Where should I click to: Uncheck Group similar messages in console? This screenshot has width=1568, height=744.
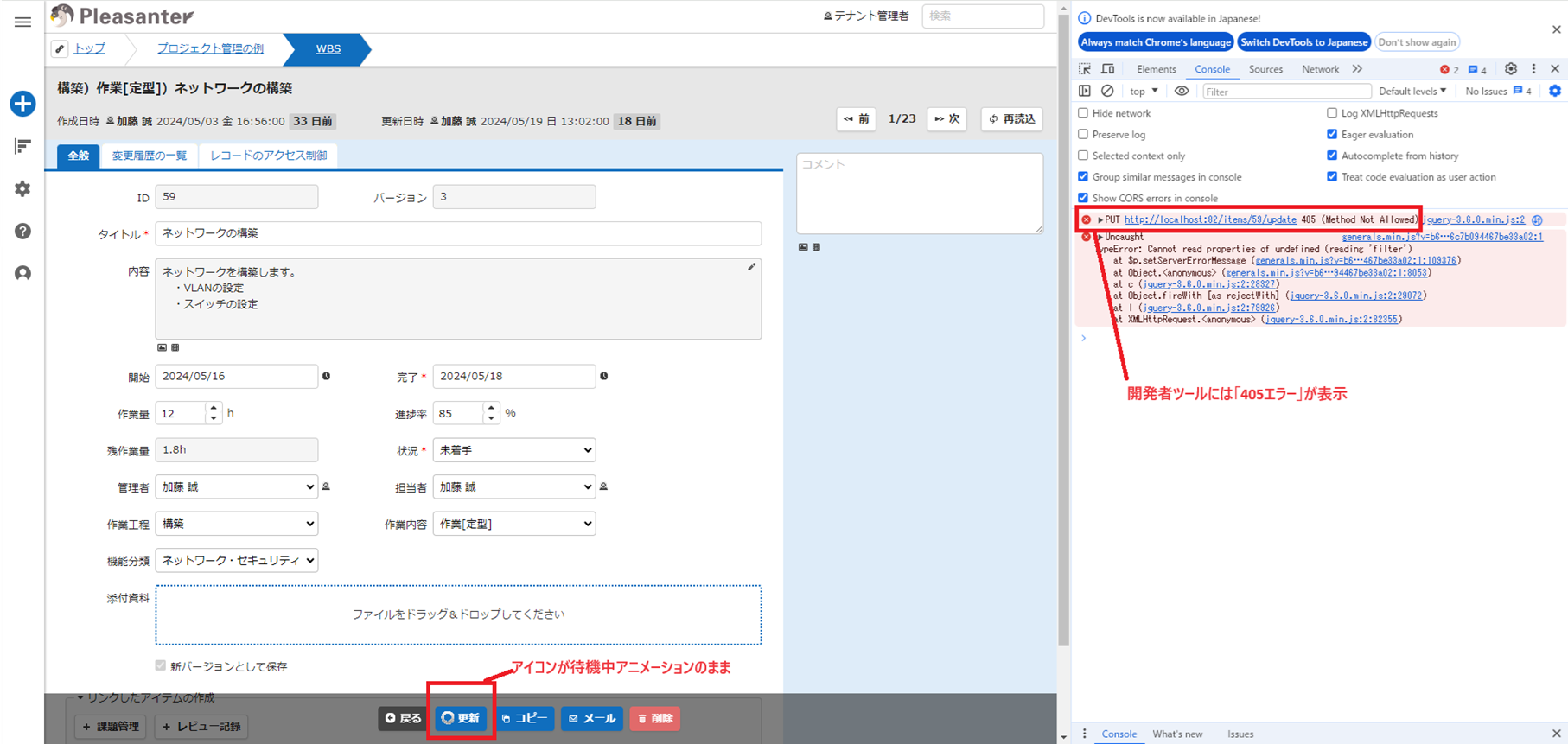click(1083, 176)
